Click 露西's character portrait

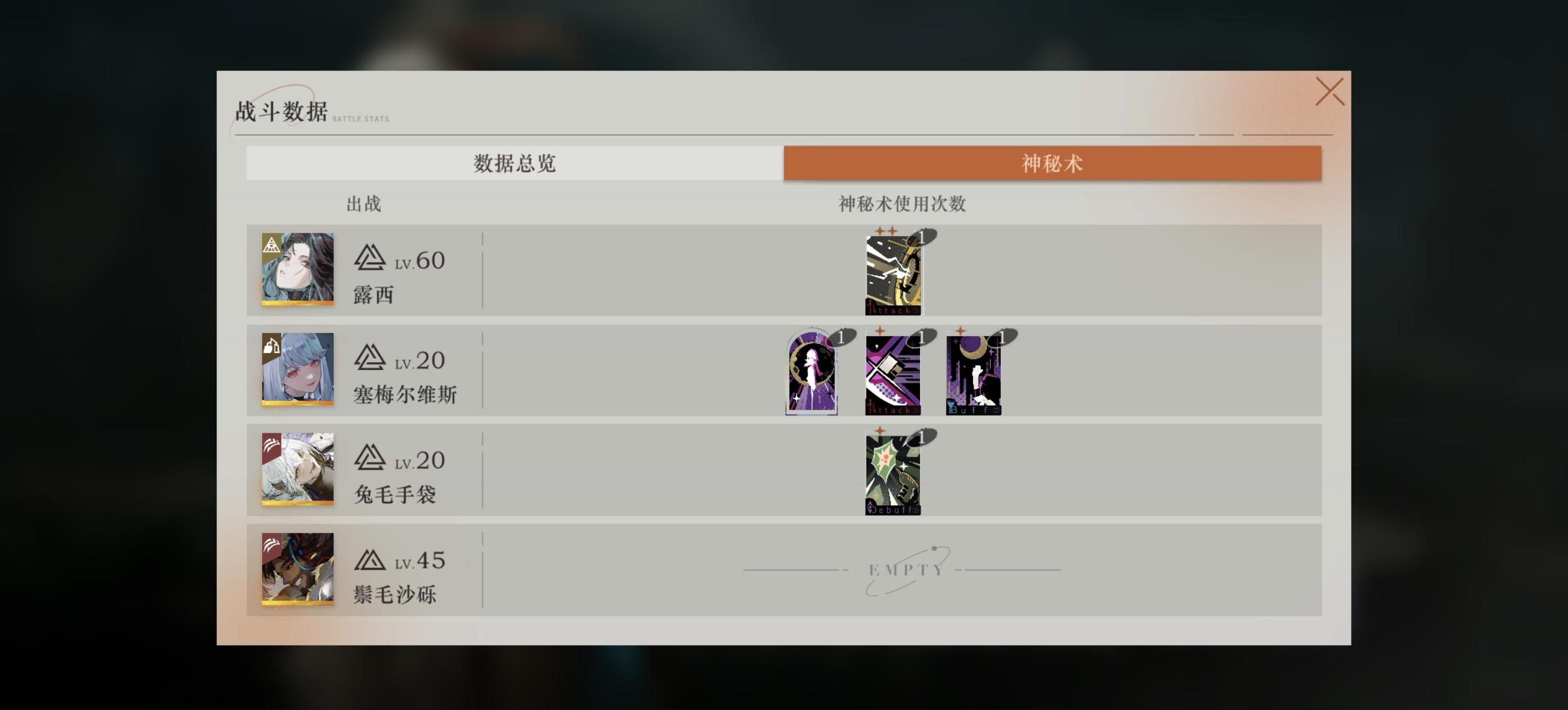pos(297,269)
